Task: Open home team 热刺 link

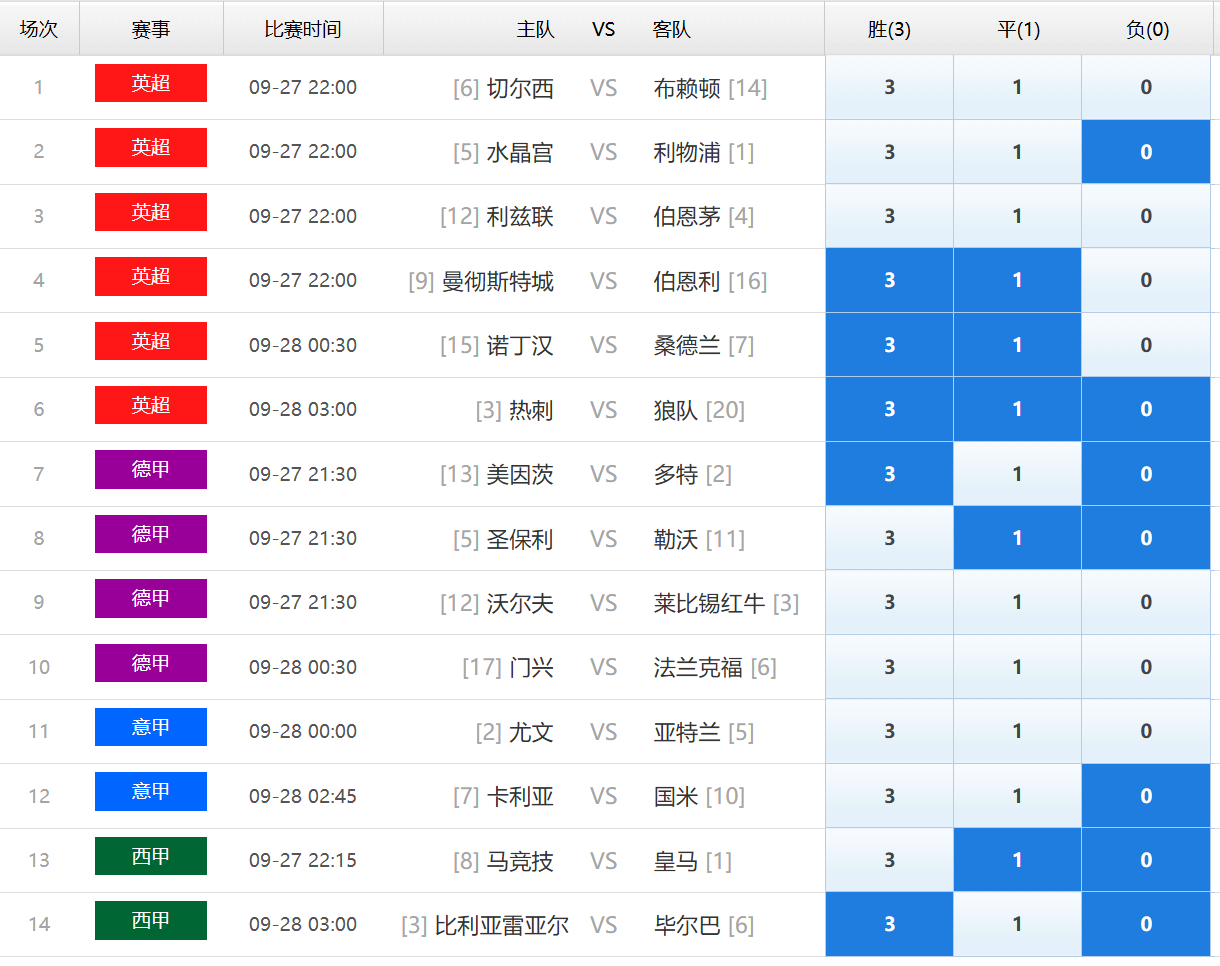Action: point(531,410)
